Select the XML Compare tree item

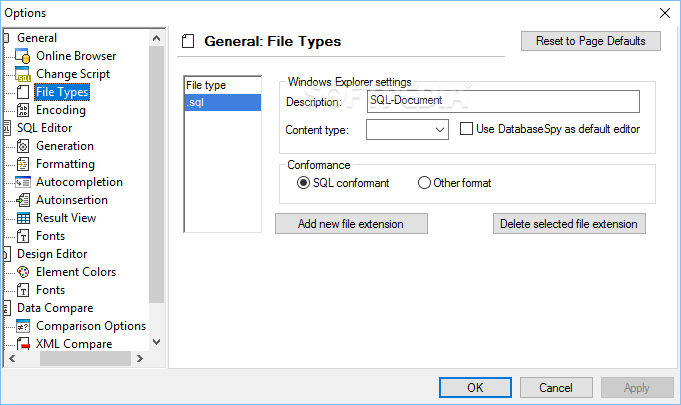click(74, 344)
